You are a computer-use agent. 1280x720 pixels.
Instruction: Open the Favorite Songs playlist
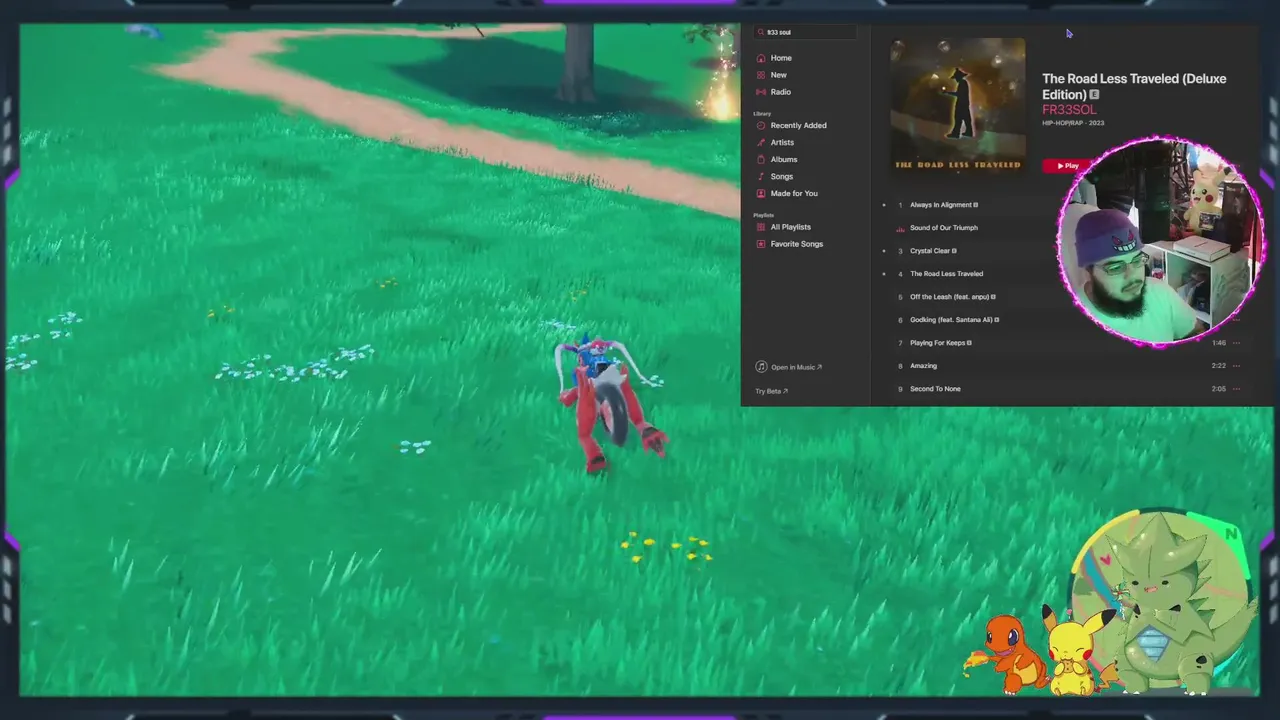(x=797, y=244)
